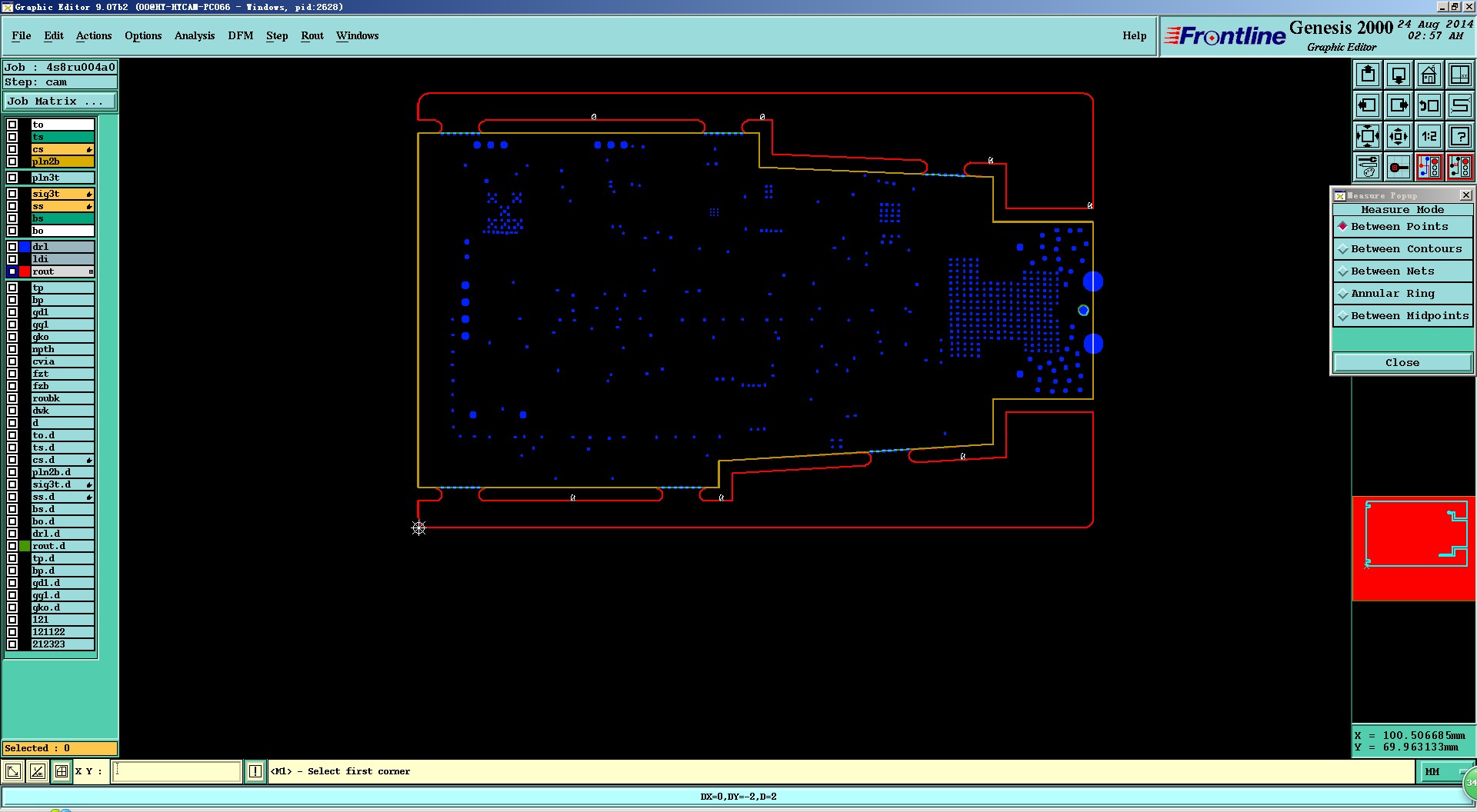The image size is (1477, 812).
Task: Click the home view icon
Action: (1429, 75)
